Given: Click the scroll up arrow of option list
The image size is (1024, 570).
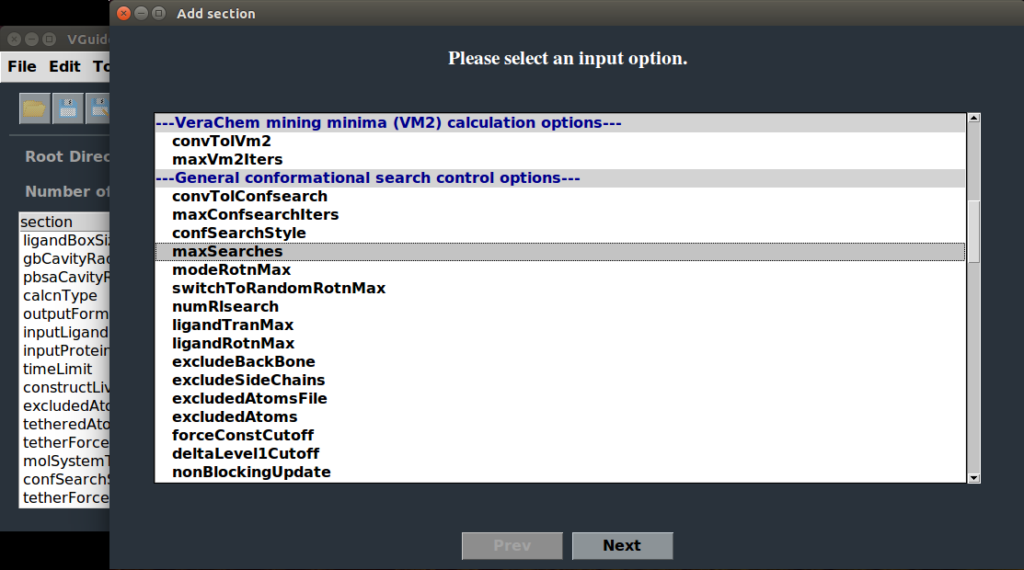Looking at the screenshot, I should pos(974,118).
